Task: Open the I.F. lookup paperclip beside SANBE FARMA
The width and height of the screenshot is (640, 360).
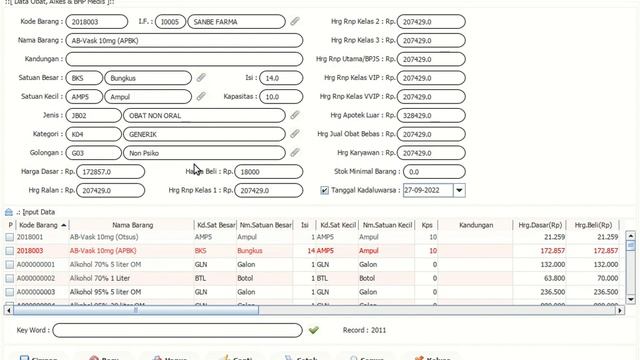Action: click(295, 21)
